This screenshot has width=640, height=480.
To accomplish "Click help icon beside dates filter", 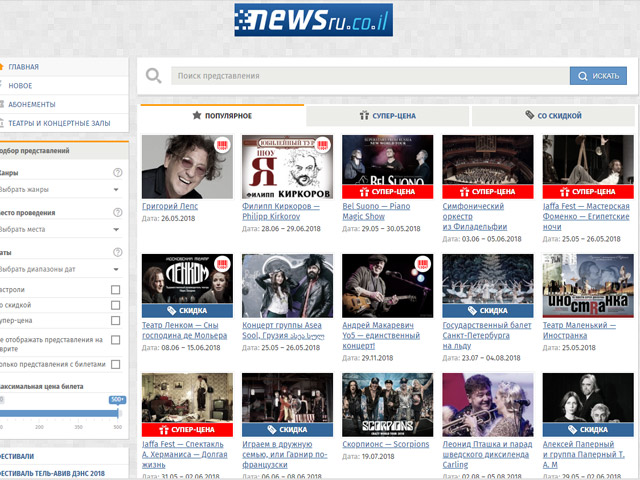I will click(118, 254).
